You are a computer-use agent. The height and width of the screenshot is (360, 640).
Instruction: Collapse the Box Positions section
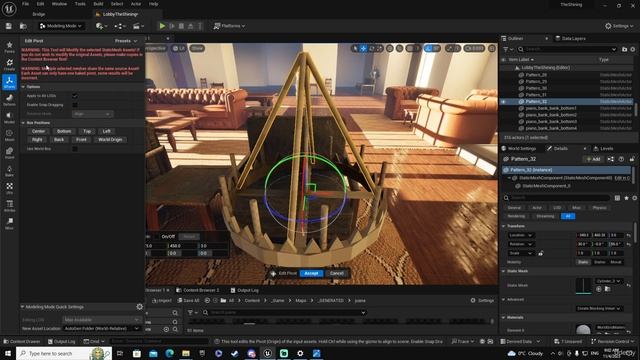23,123
